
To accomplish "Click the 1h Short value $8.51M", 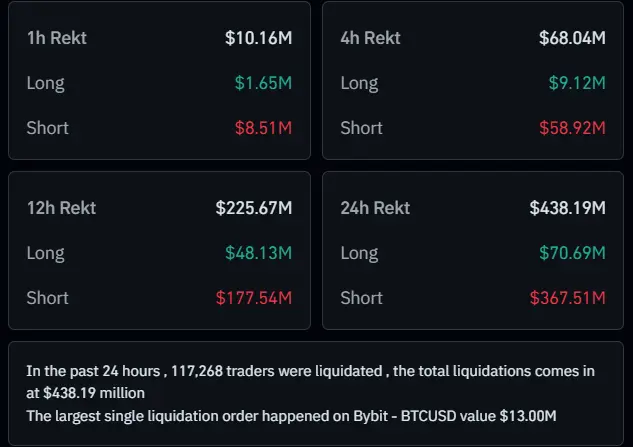I will pos(262,128).
